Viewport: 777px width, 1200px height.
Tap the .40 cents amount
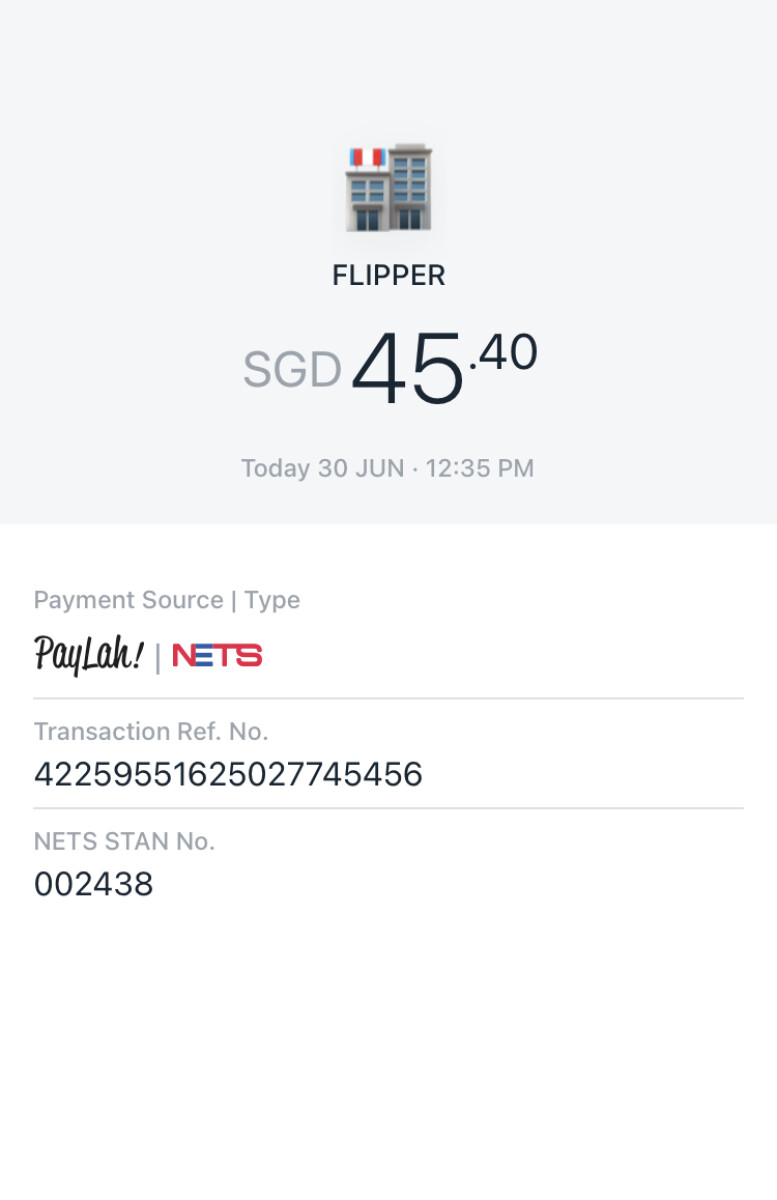[x=503, y=353]
